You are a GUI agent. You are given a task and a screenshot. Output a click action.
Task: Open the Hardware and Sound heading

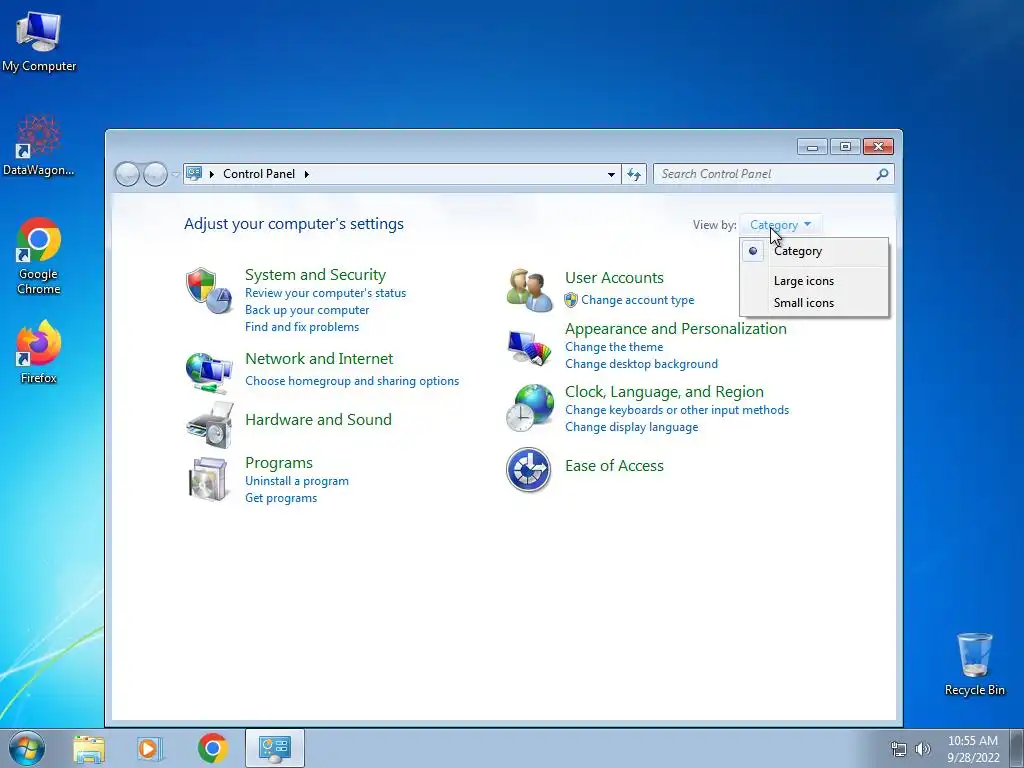(x=318, y=419)
